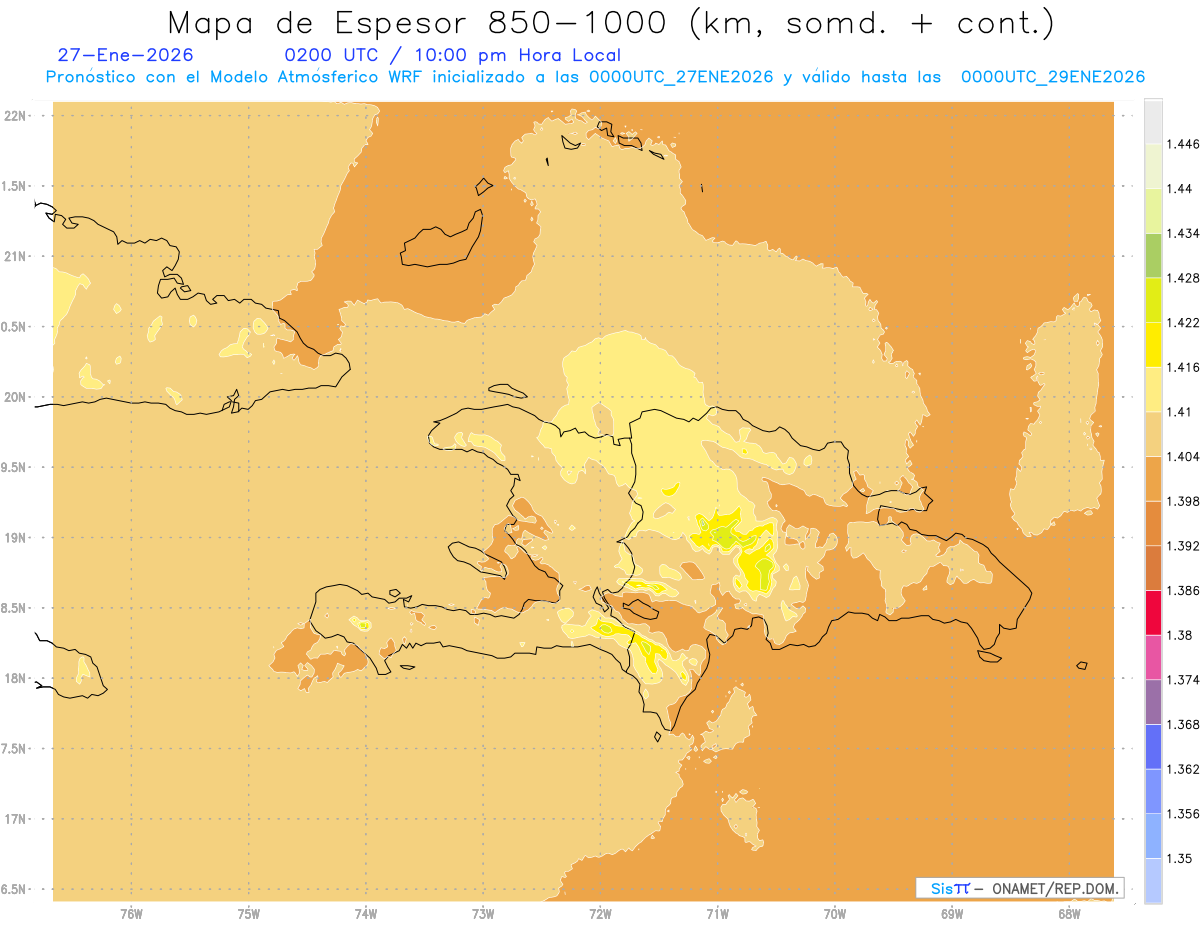Click the green legend swatch between 1.428 and 1.434

coord(1153,255)
